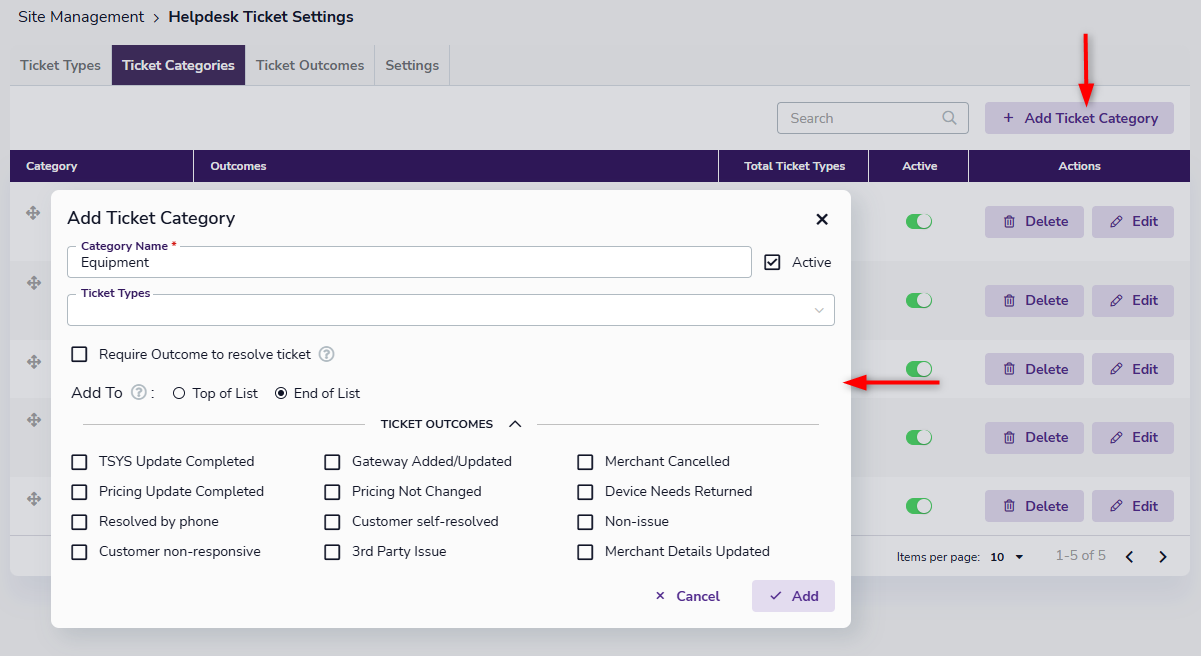Check Customer self-resolved outcome
The width and height of the screenshot is (1201, 656).
coord(332,522)
